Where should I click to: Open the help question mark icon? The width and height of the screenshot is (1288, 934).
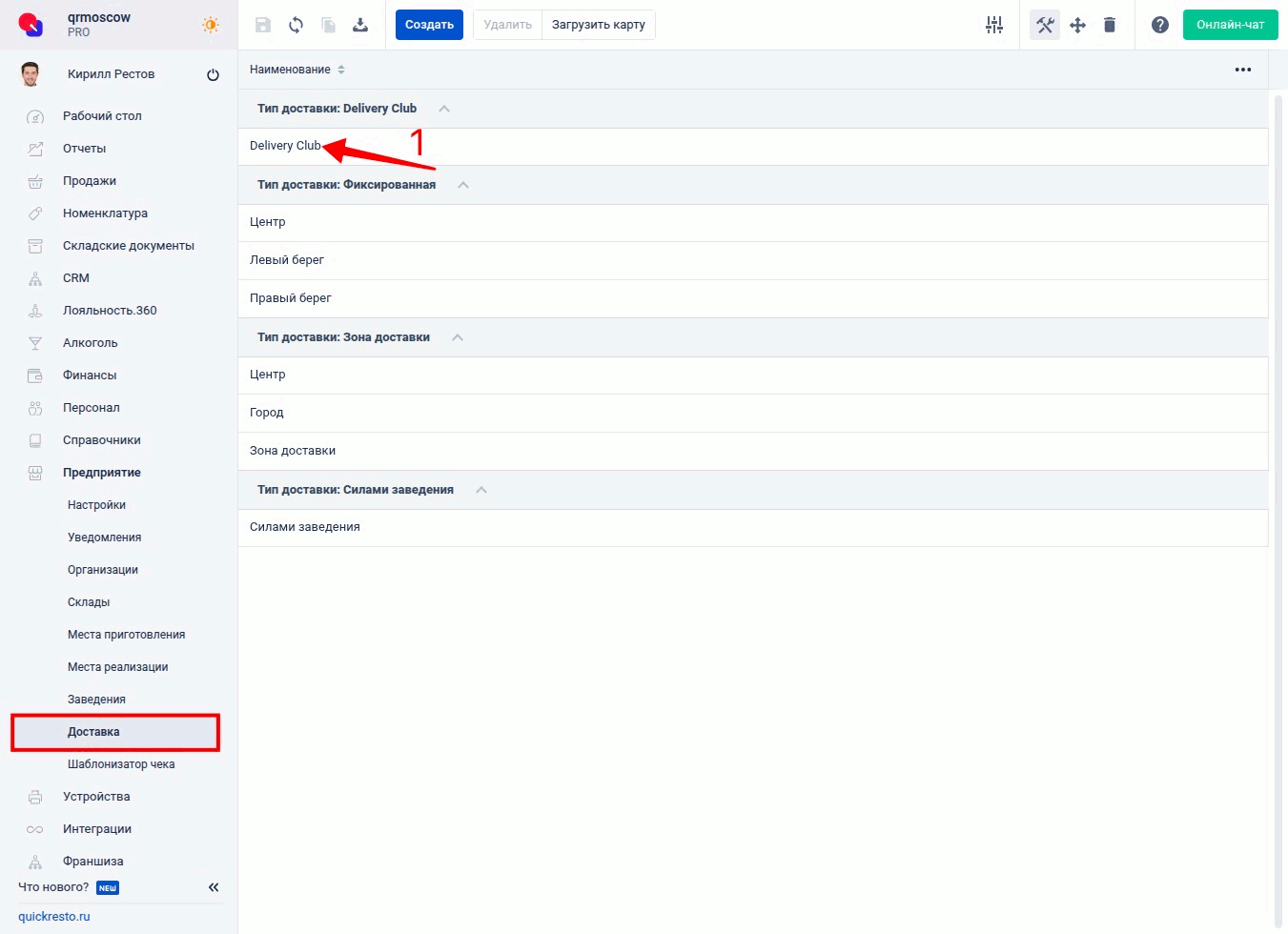1159,25
